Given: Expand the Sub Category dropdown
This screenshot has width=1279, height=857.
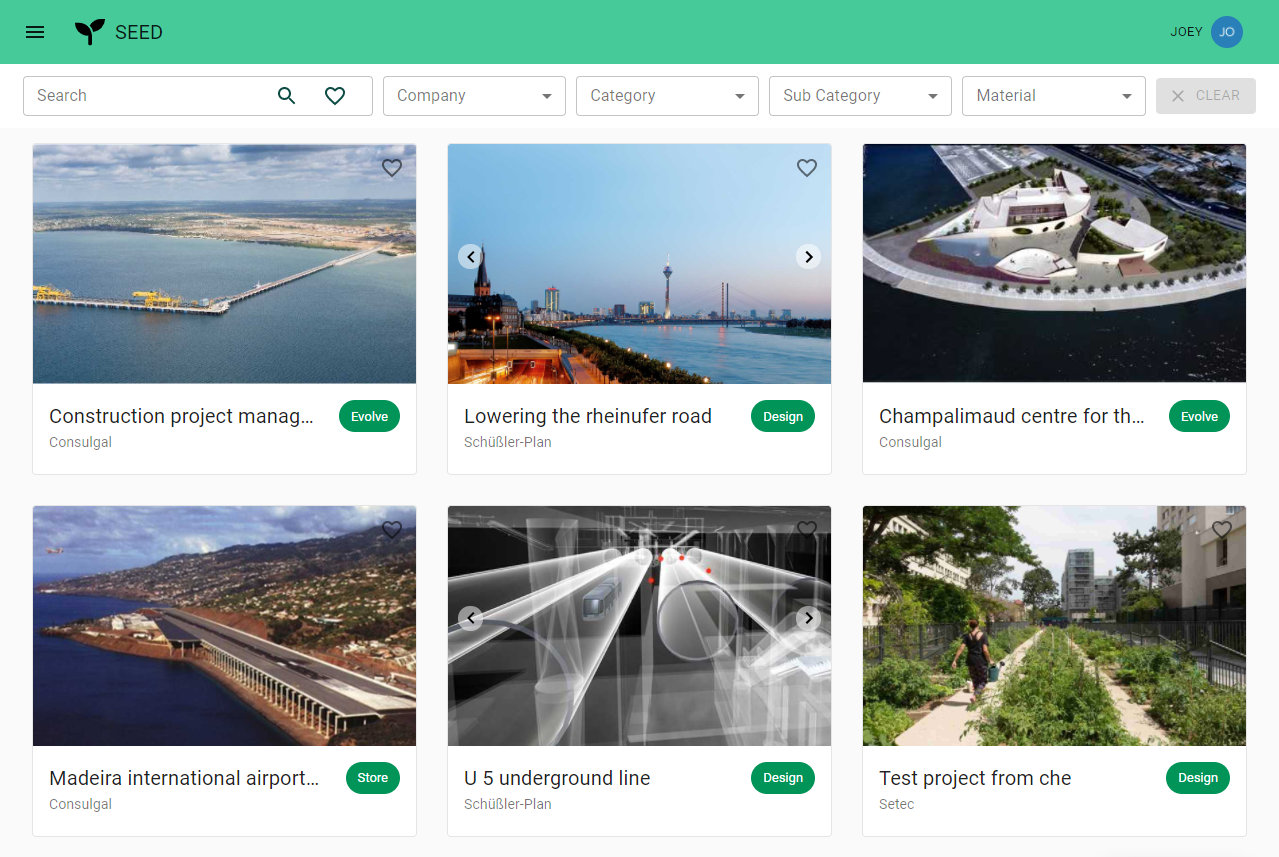Looking at the screenshot, I should pyautogui.click(x=860, y=96).
